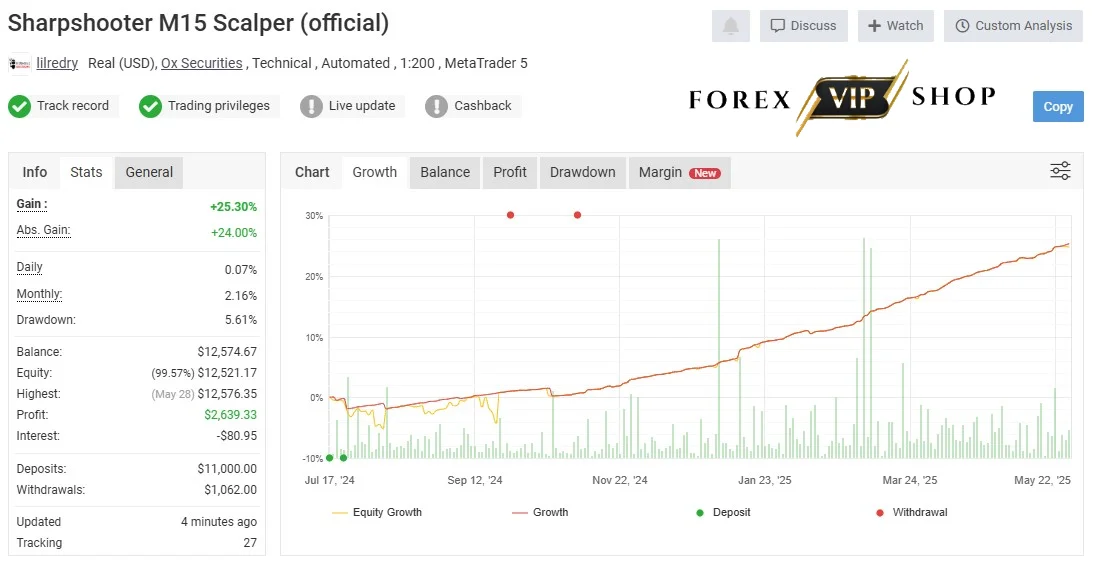Click the Sharpshooter M15 Scalper title
The width and height of the screenshot is (1096, 566).
point(199,23)
